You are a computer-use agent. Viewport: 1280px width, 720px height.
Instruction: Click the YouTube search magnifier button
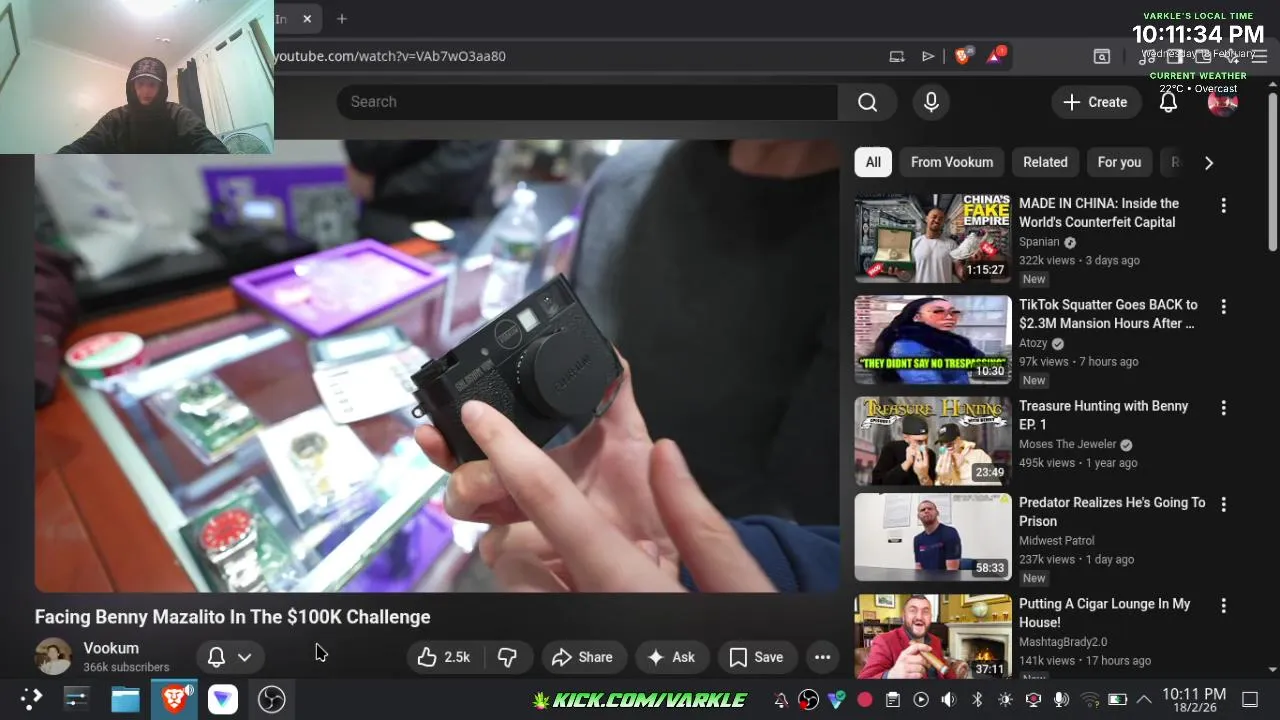(867, 102)
